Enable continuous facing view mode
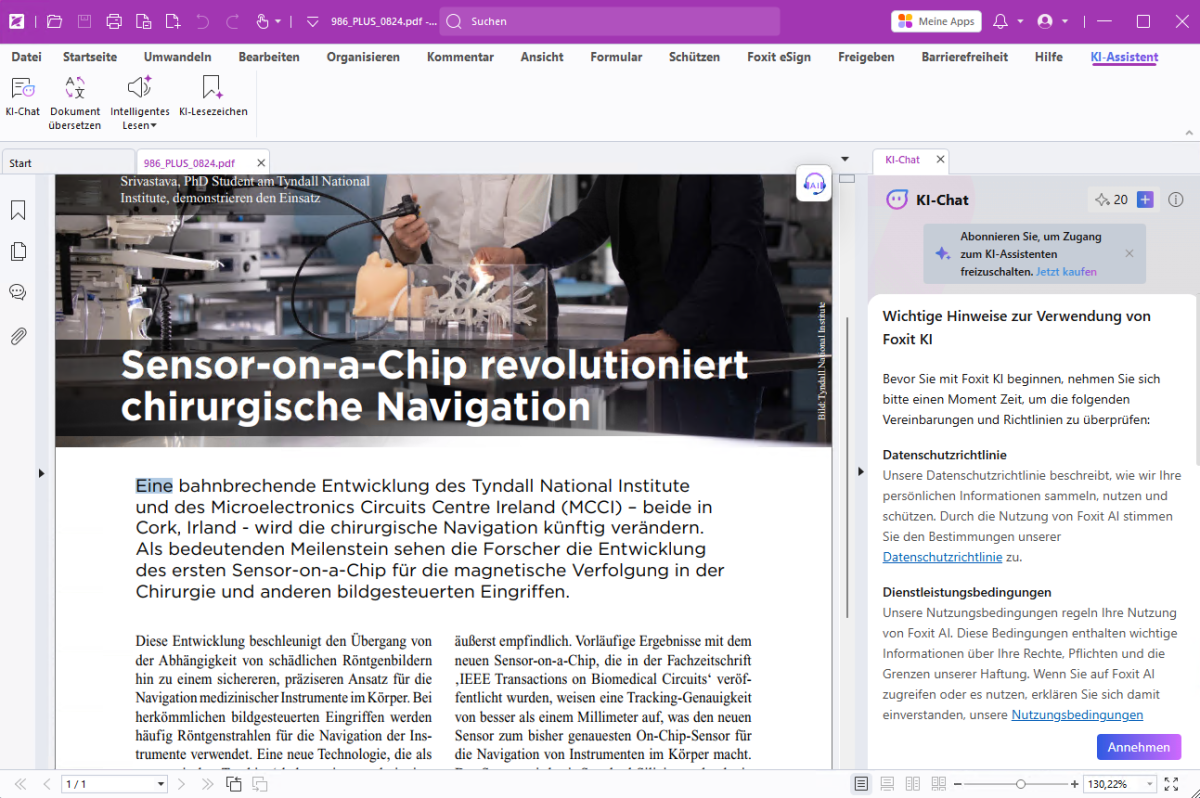 (x=939, y=784)
